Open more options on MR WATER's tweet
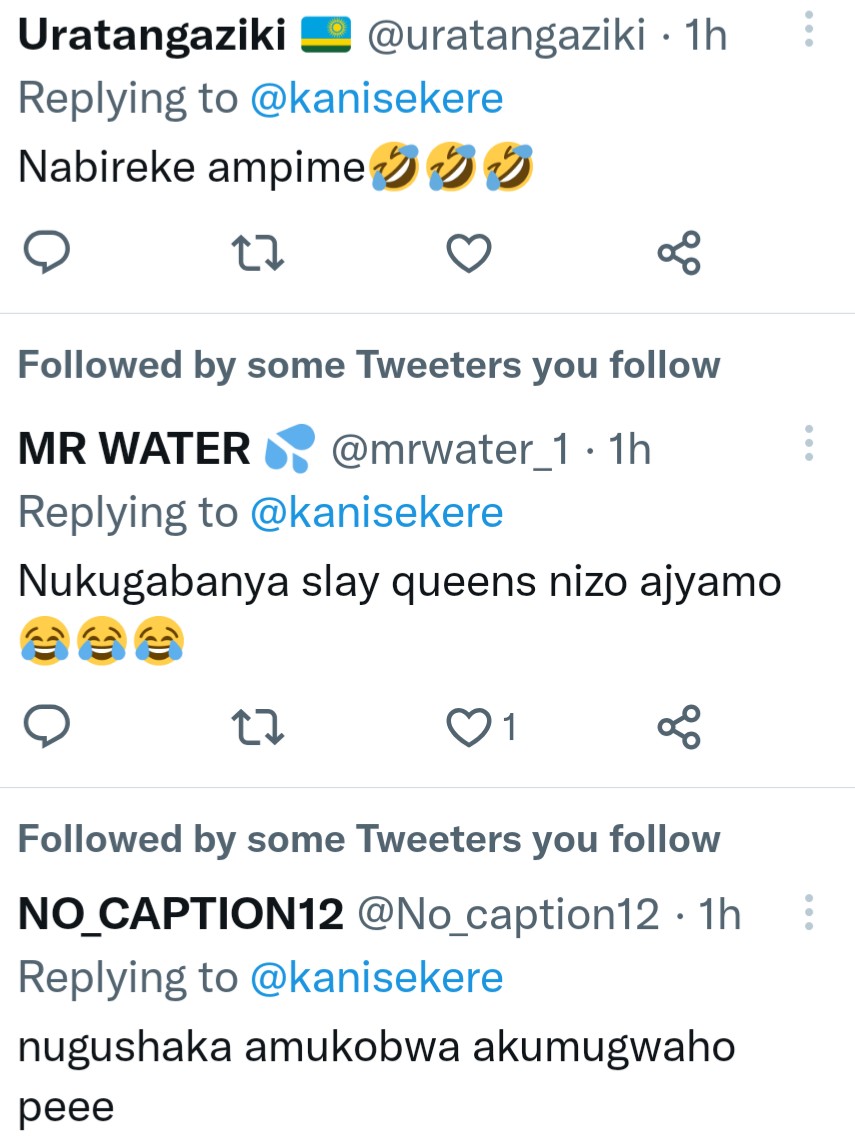The image size is (855, 1137). 809,444
